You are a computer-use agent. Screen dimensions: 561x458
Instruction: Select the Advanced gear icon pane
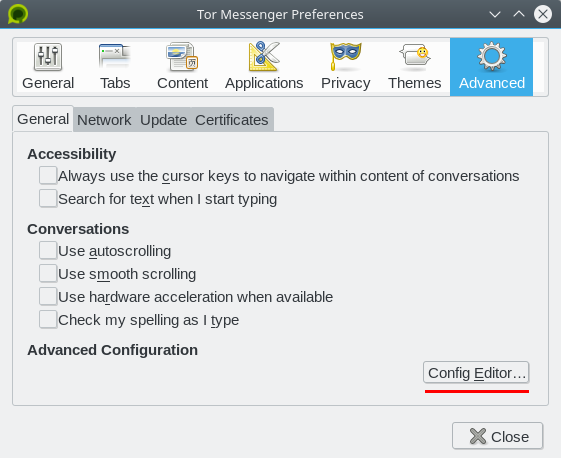(x=492, y=67)
